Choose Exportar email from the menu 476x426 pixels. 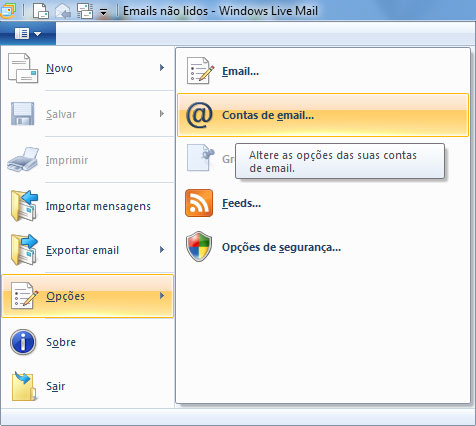(x=88, y=250)
